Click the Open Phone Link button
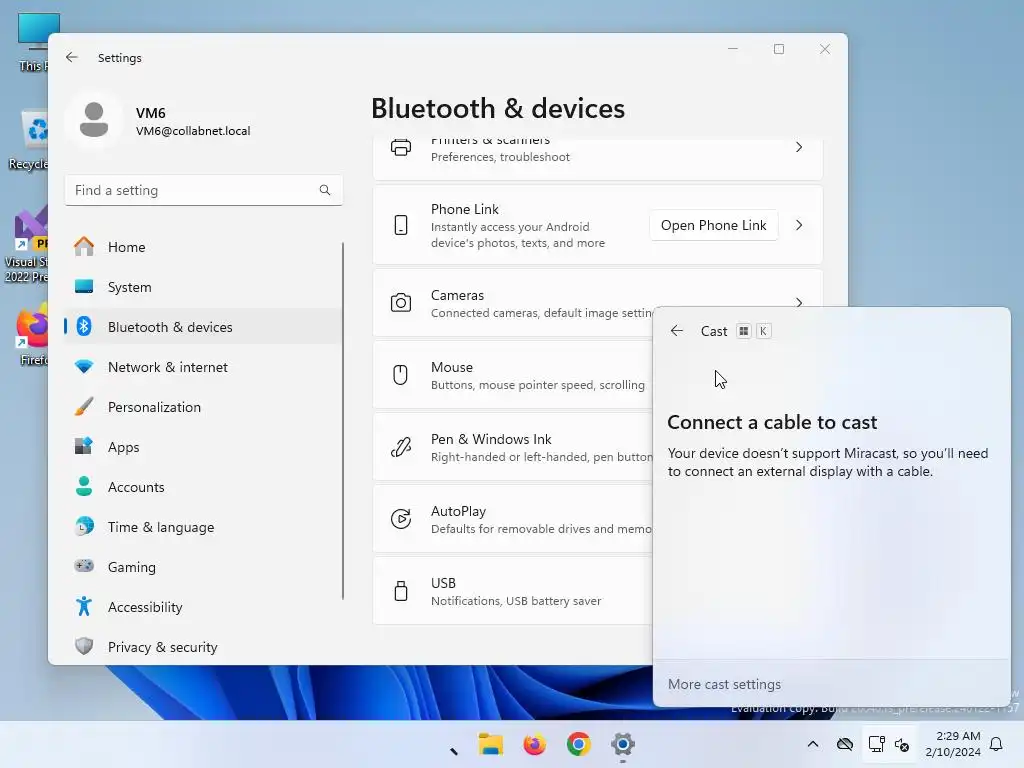Screen dimensions: 1024x768 click(x=713, y=225)
